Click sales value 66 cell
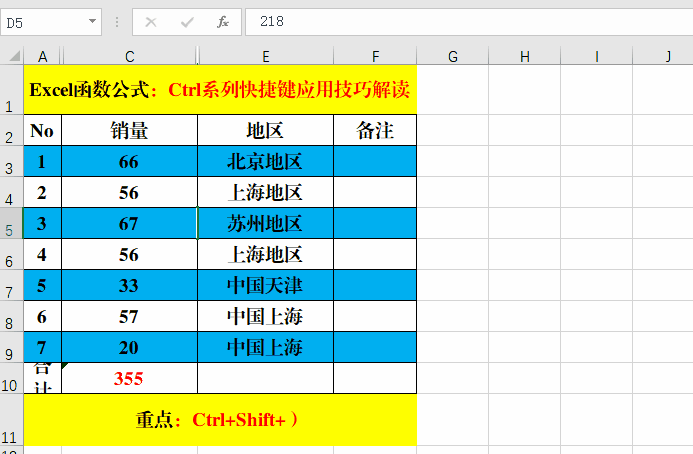This screenshot has height=454, width=693. [129, 161]
